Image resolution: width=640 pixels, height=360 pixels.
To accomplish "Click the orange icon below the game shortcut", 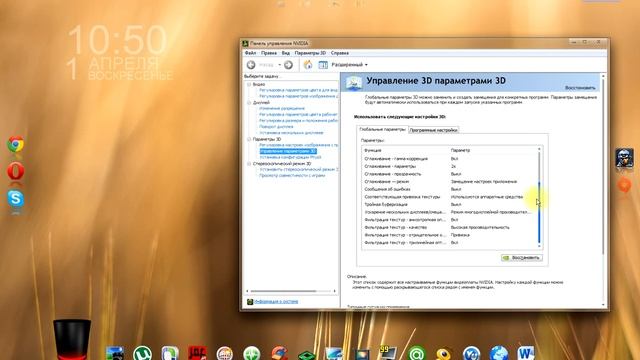I will coord(624,185).
